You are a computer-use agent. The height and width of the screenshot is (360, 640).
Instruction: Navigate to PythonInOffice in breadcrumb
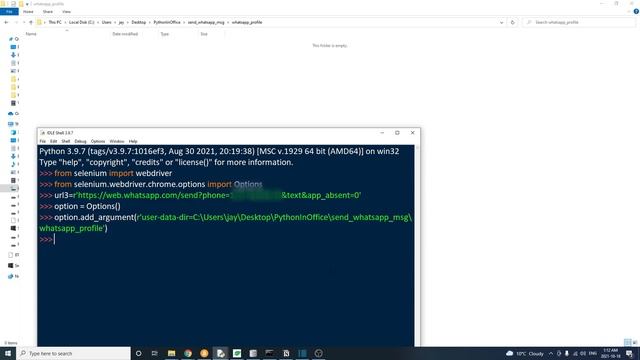167,22
